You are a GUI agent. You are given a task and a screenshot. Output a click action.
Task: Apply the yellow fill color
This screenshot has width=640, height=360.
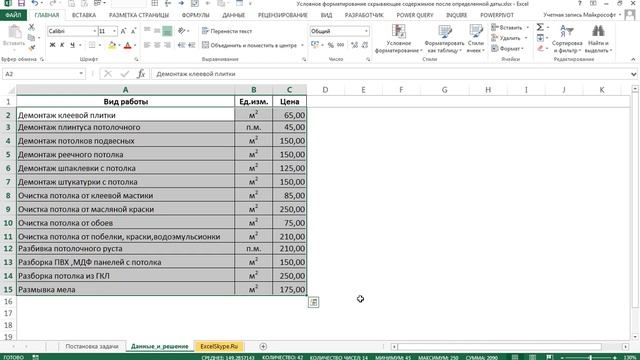click(112, 45)
